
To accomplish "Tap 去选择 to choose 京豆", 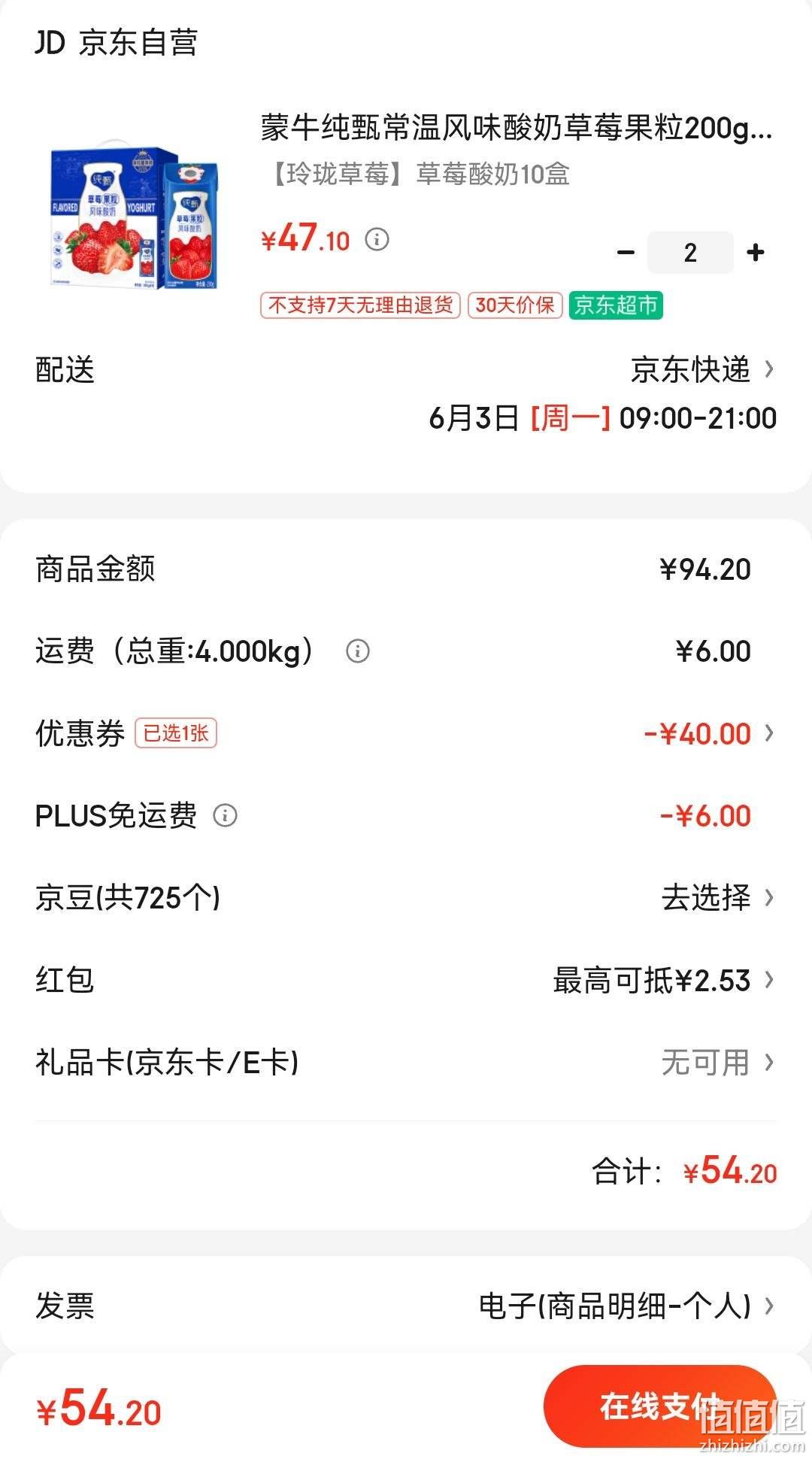I will [706, 897].
